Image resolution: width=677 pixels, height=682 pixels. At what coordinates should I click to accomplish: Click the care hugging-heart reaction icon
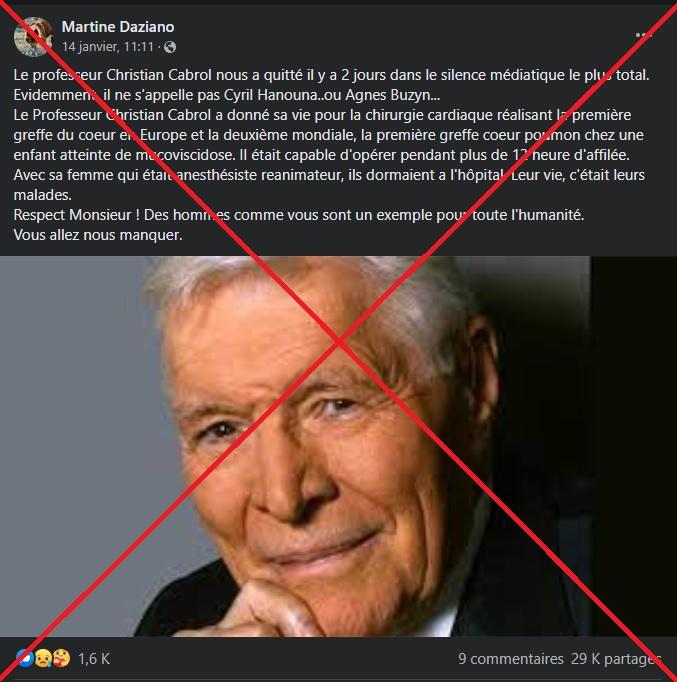[61, 659]
